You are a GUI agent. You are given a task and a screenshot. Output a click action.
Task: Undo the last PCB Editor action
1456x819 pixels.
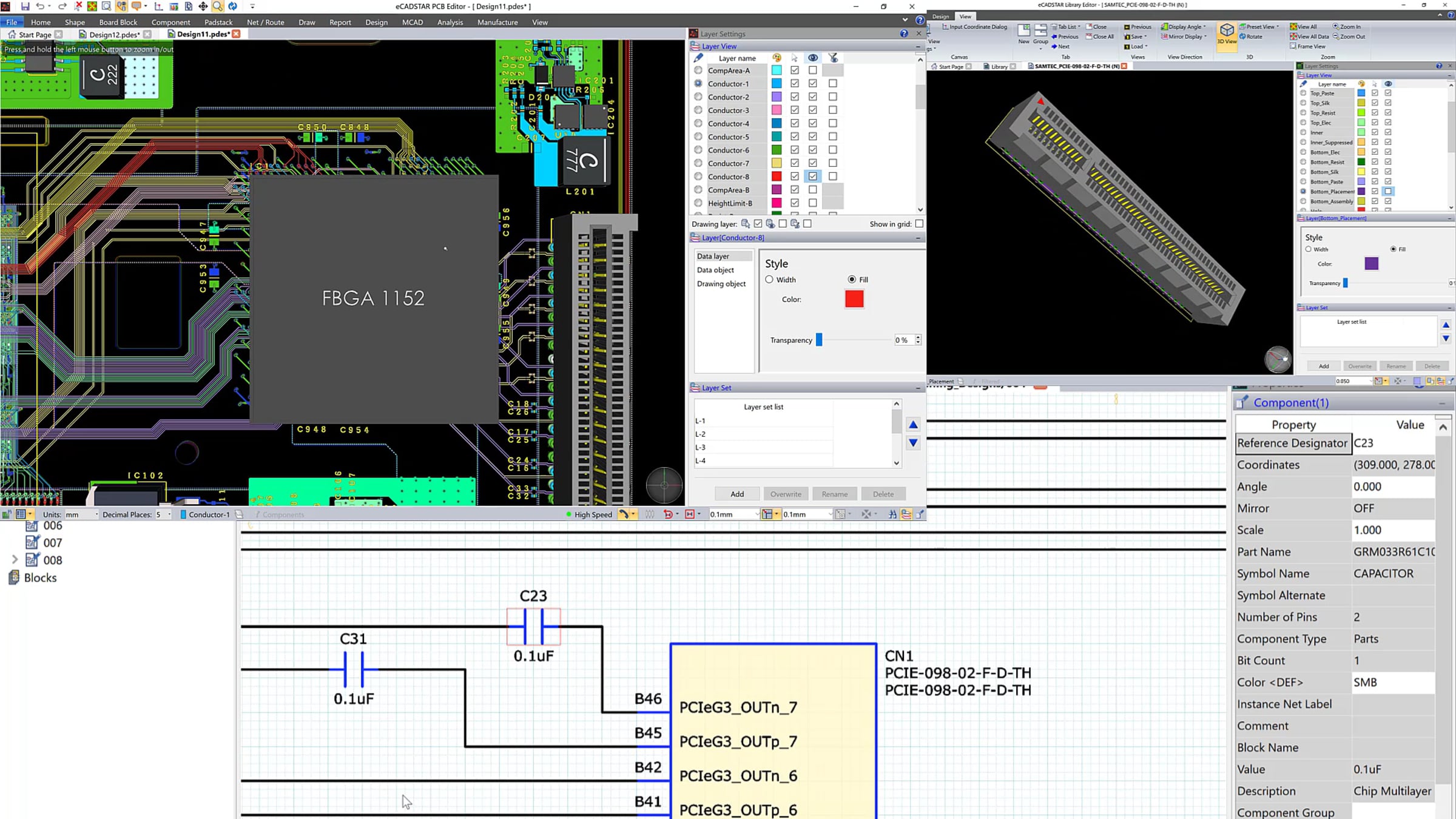(x=40, y=6)
